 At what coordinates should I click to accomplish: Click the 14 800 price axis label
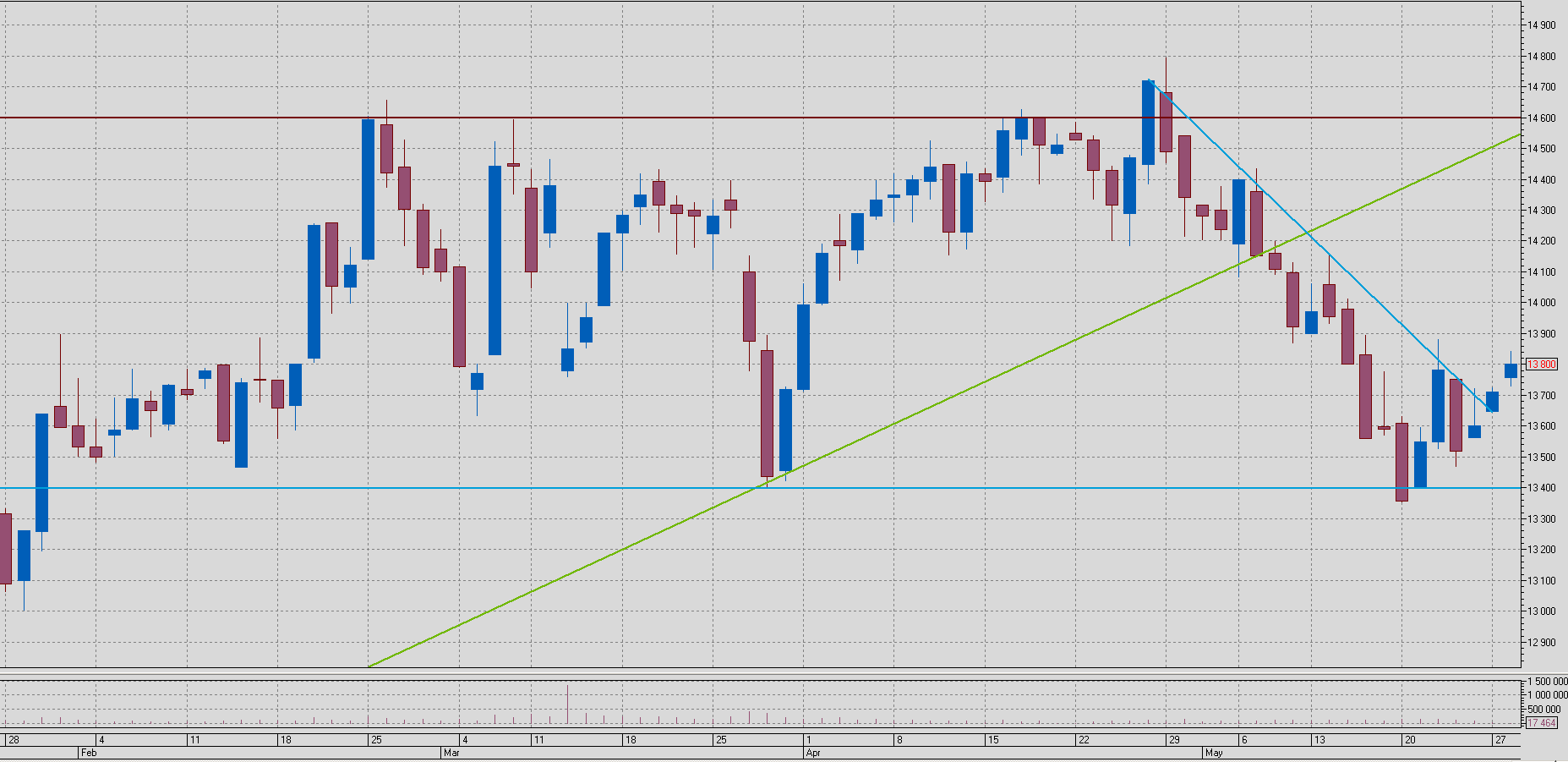[1542, 57]
